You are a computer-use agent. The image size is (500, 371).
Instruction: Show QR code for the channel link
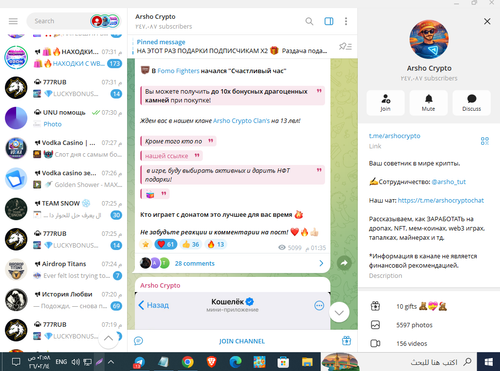coord(485,141)
